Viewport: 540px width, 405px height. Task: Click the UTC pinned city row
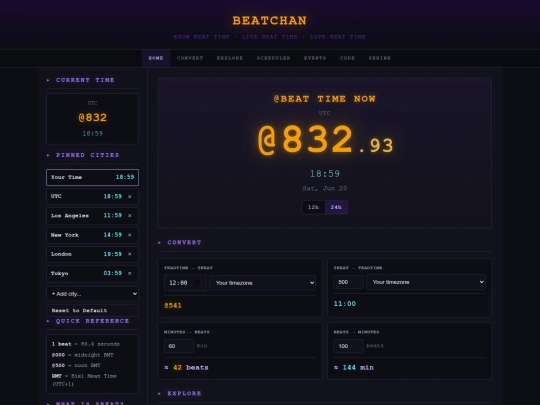click(93, 196)
